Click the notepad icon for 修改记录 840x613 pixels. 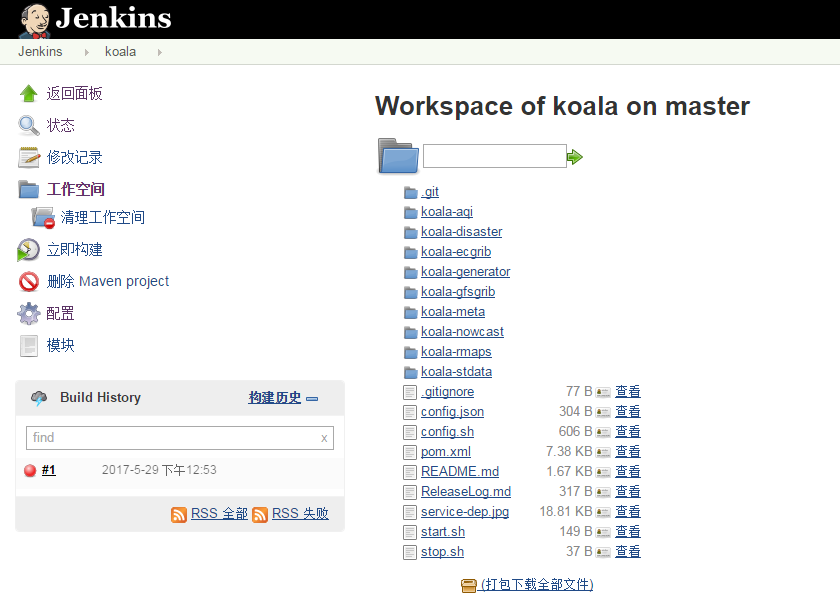28,158
